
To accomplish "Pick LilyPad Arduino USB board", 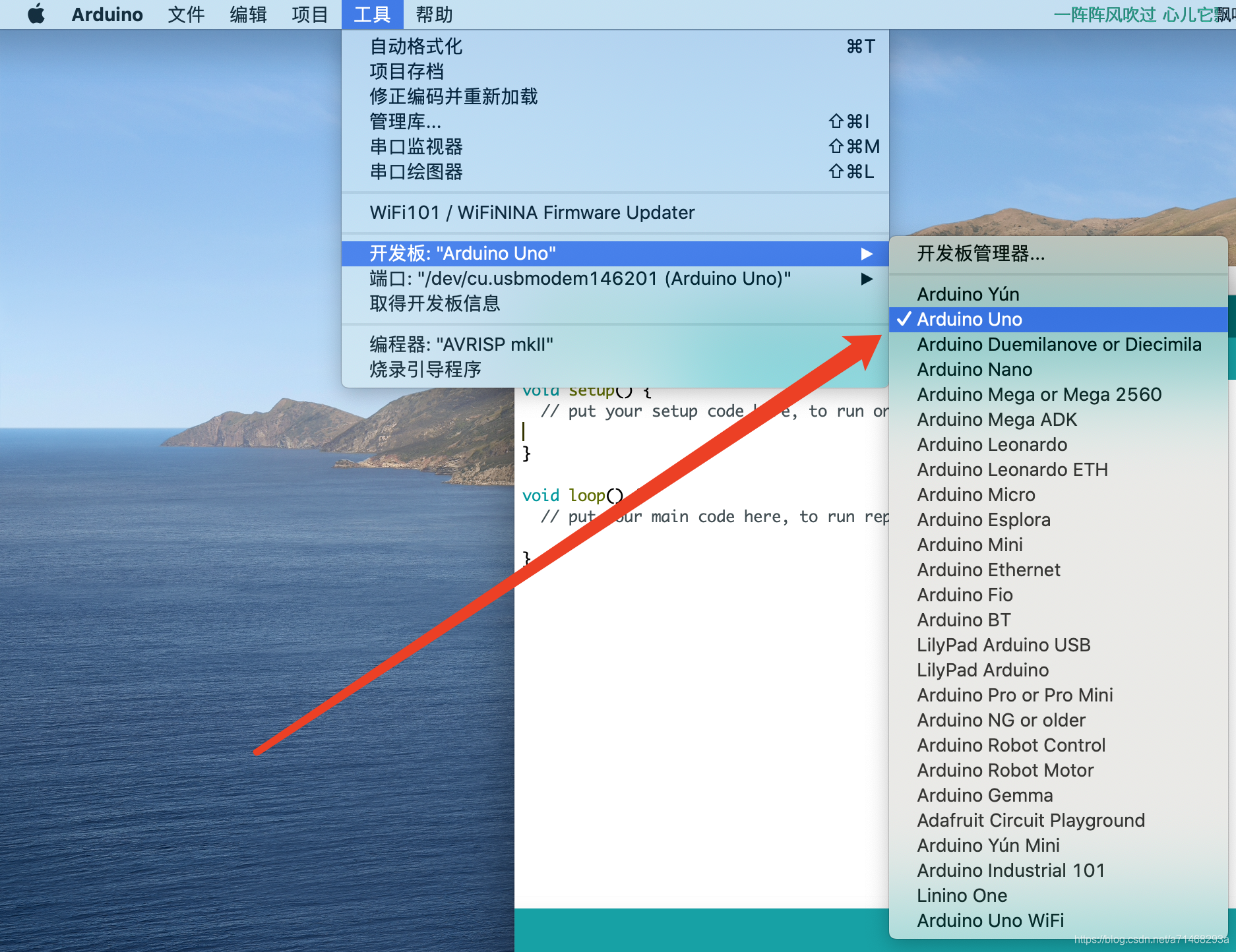I will click(1058, 645).
